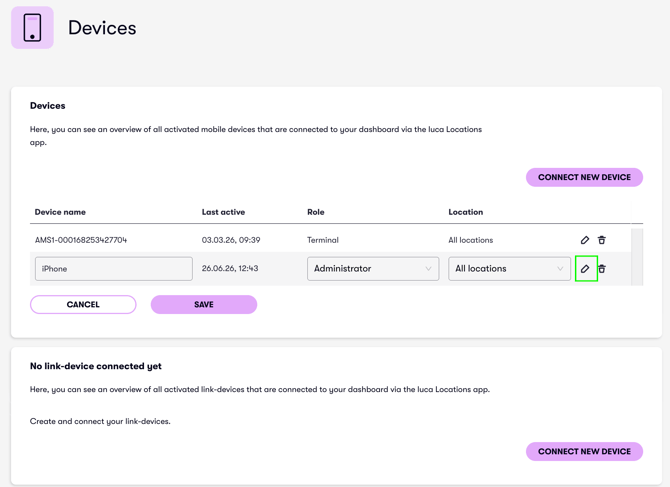Select the AMS1-000168253427704 device name cell

tap(81, 240)
